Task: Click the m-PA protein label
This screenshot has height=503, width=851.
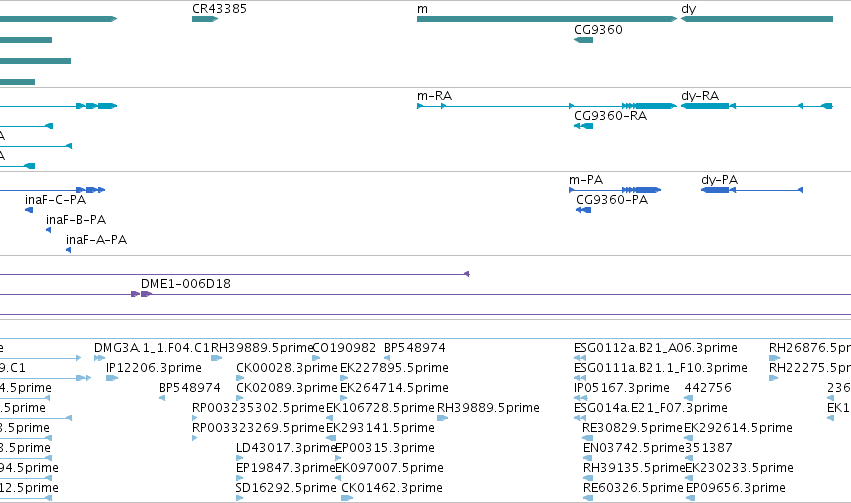Action: click(586, 180)
